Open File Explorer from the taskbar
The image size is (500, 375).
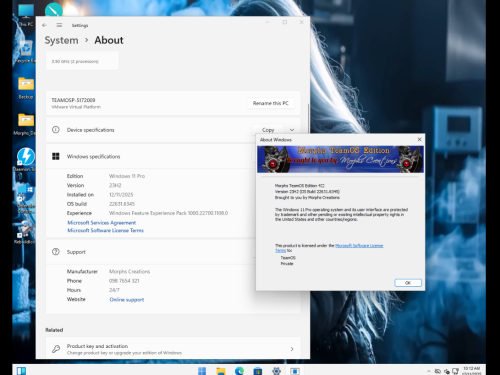pos(221,371)
